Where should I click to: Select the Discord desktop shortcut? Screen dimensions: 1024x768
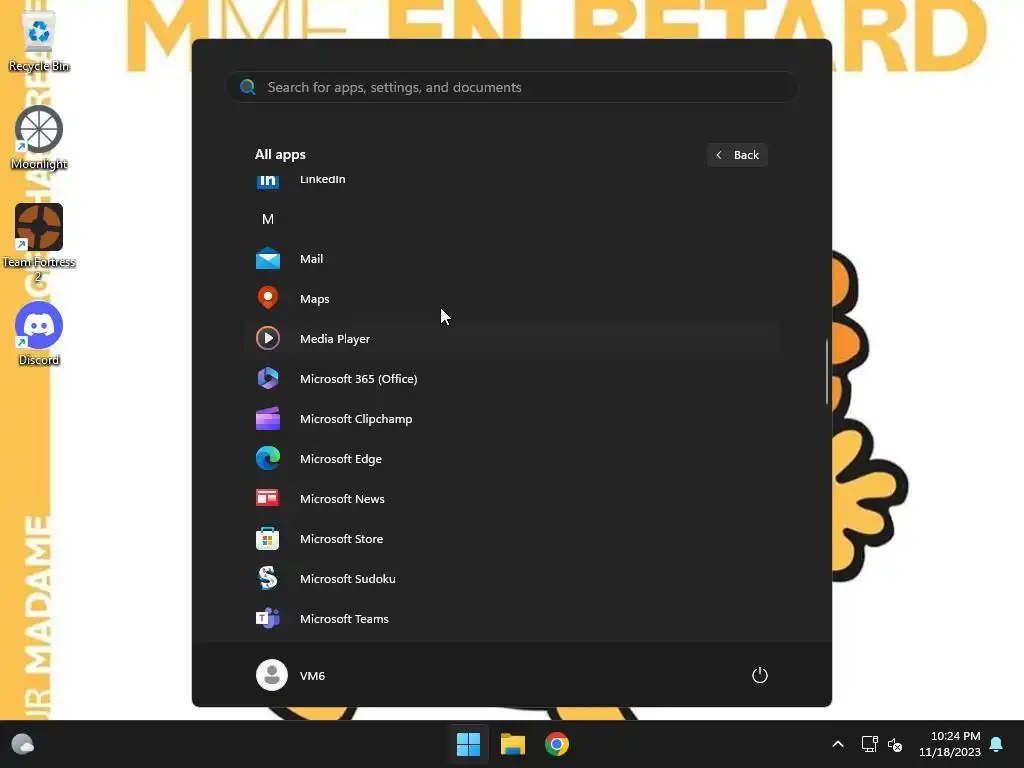(x=39, y=334)
